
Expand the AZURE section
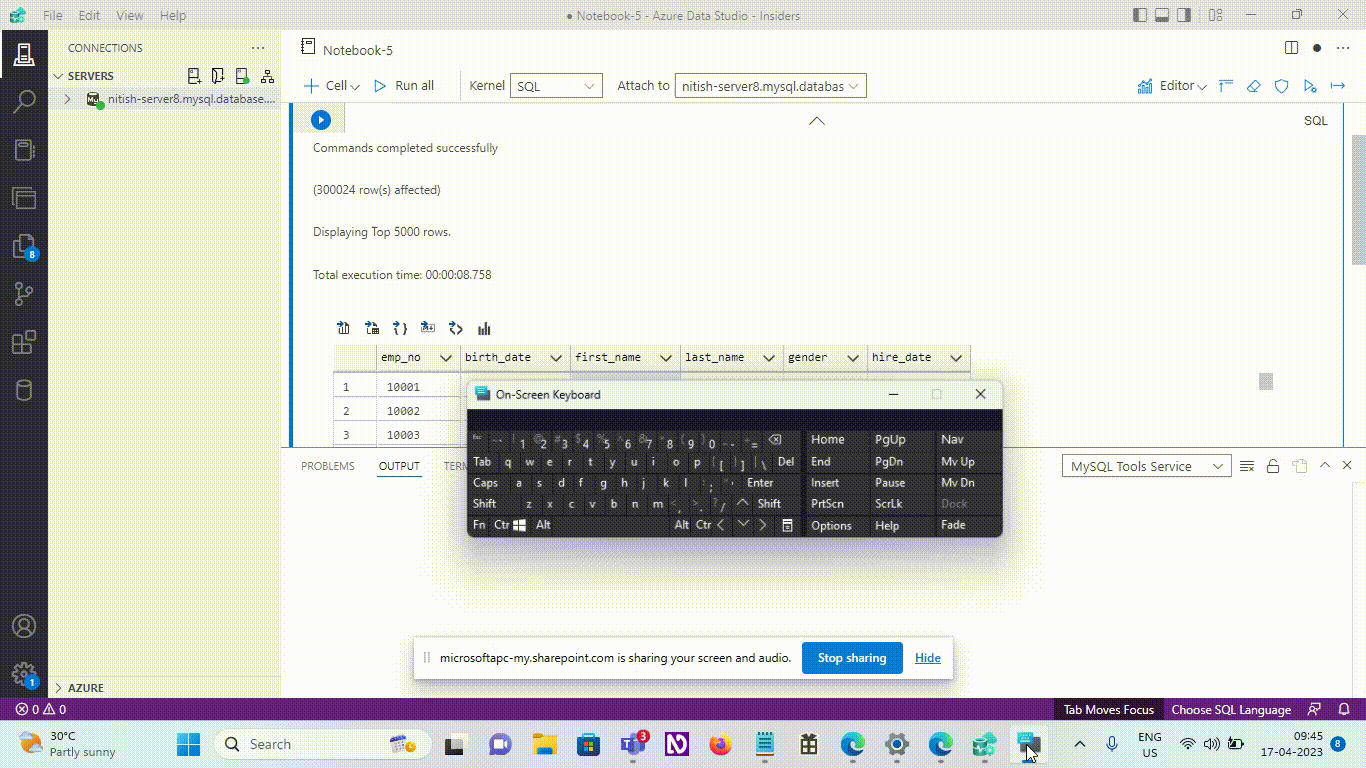coord(85,688)
